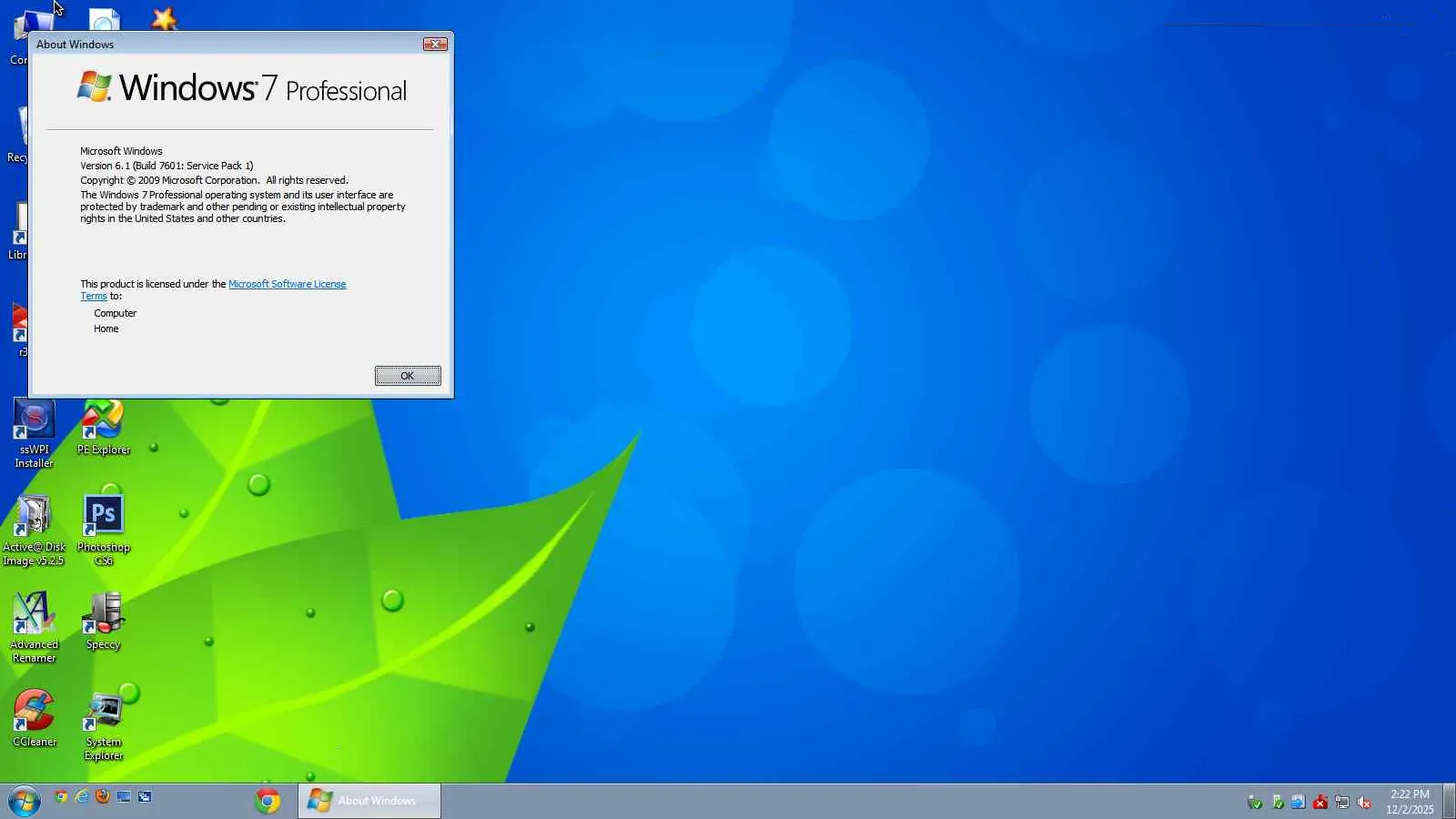Viewport: 1456px width, 819px height.
Task: Open the Microsoft Software License Terms link
Action: tap(287, 284)
